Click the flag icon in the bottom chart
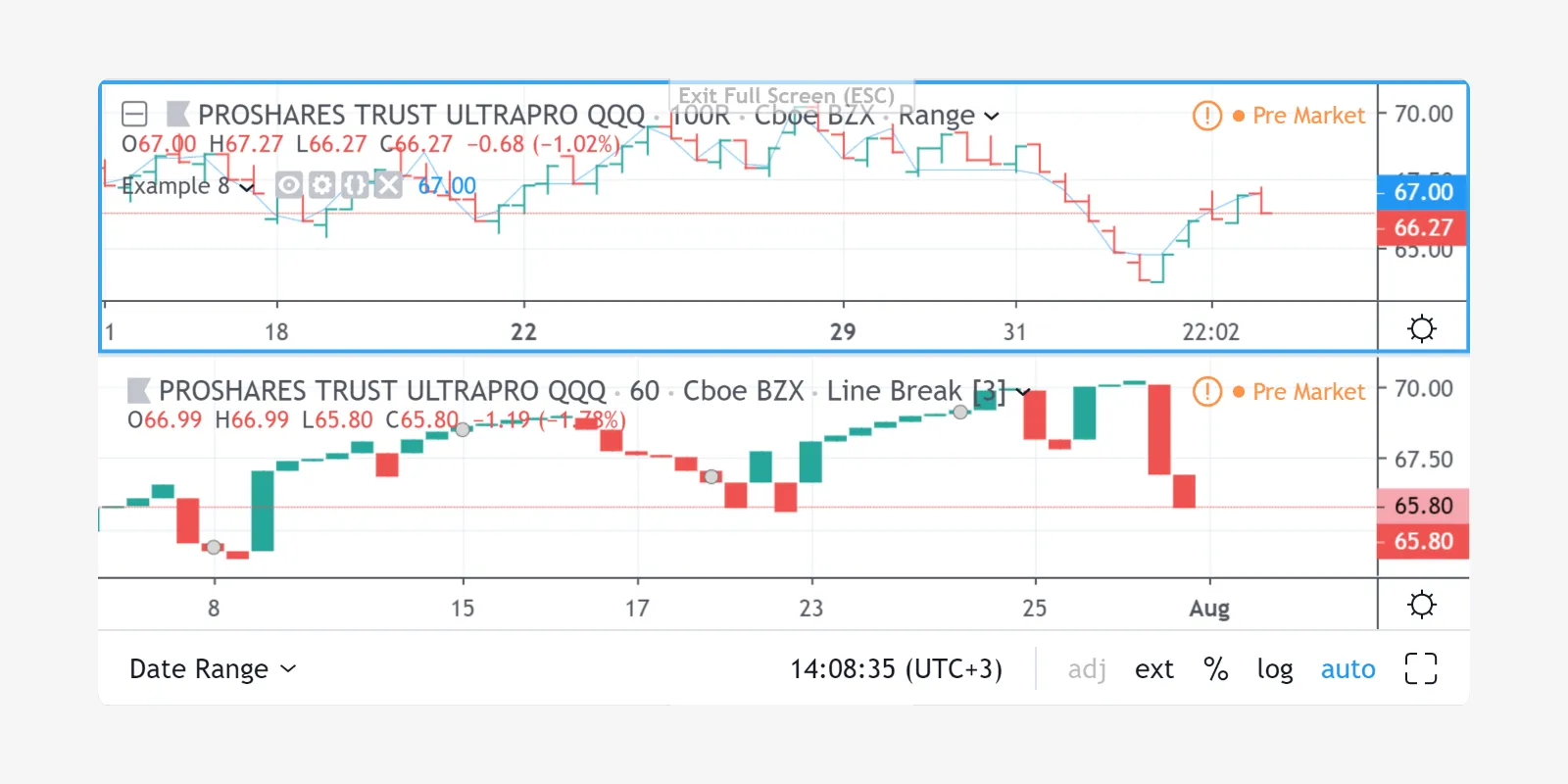 [x=139, y=391]
